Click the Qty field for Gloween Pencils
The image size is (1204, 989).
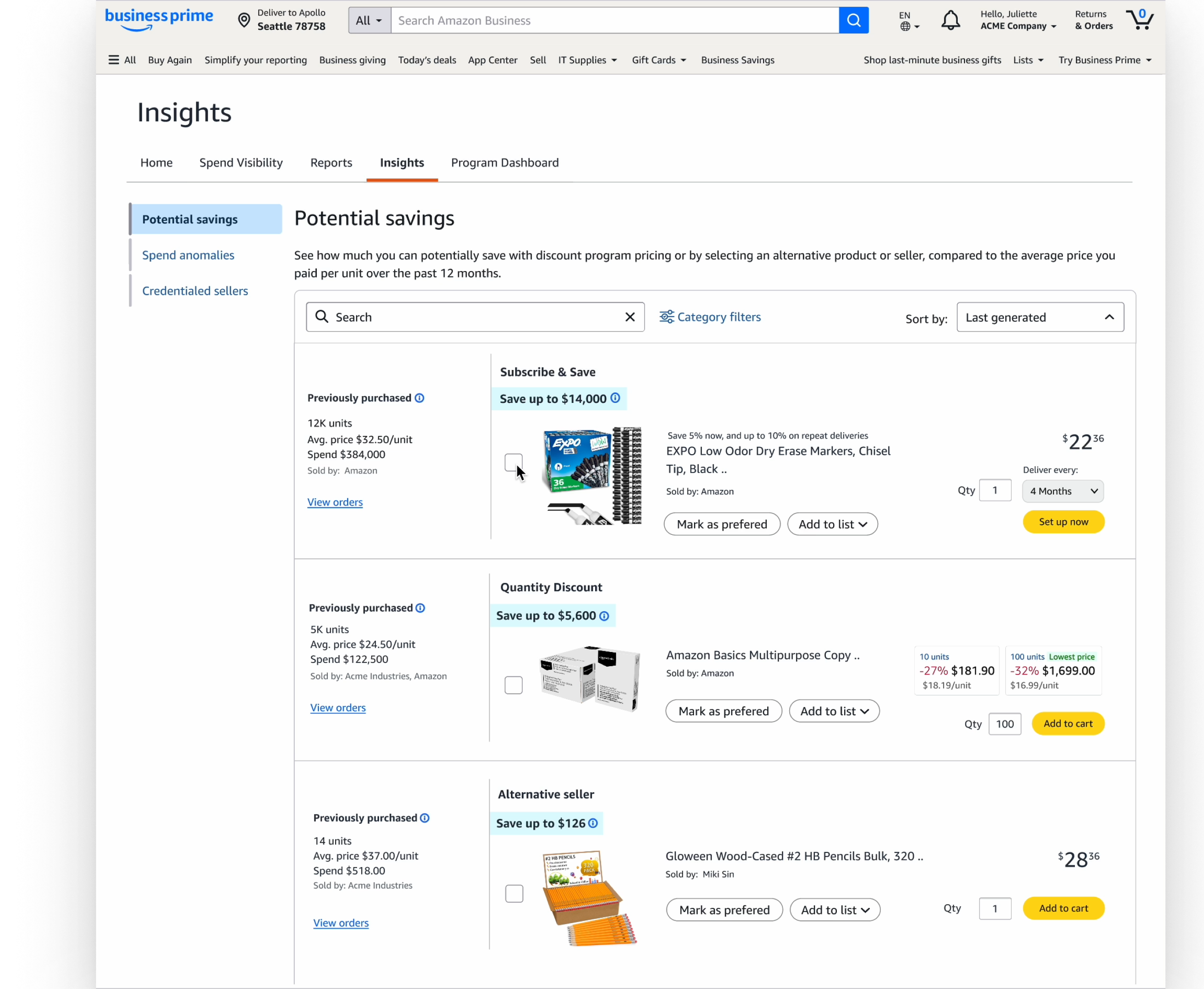coord(995,909)
